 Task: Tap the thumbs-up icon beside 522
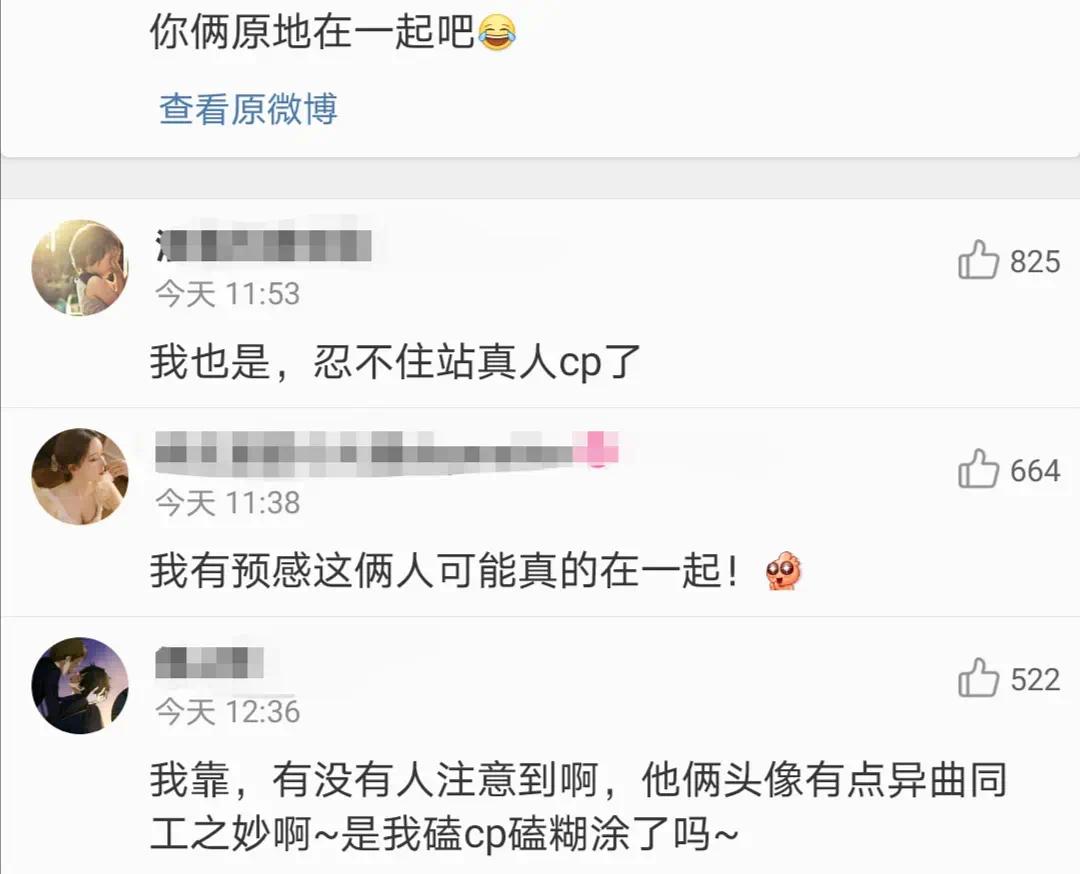(978, 678)
